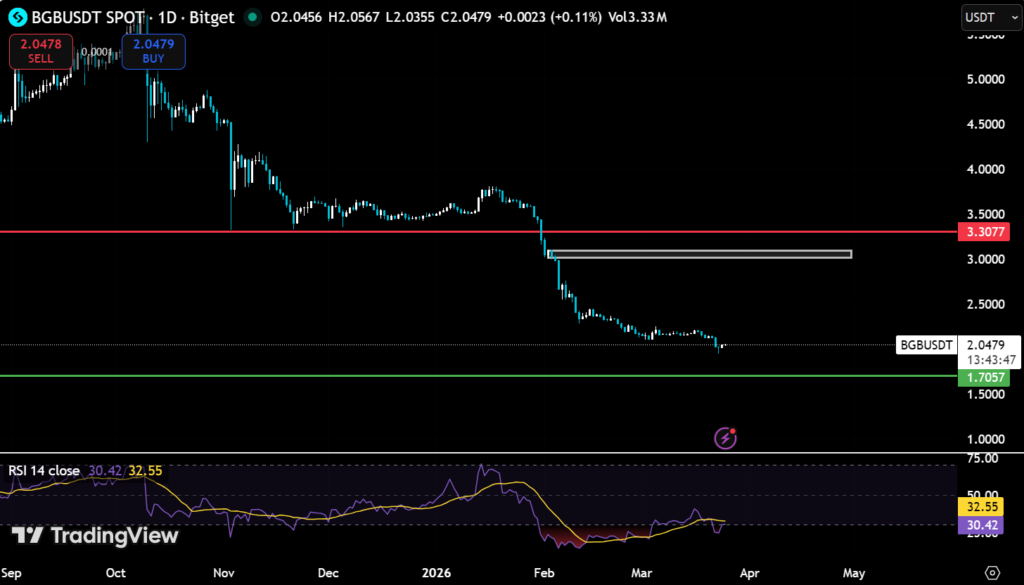Image resolution: width=1024 pixels, height=585 pixels.
Task: Click the current price label 2.0479 on the axis
Action: (x=985, y=345)
